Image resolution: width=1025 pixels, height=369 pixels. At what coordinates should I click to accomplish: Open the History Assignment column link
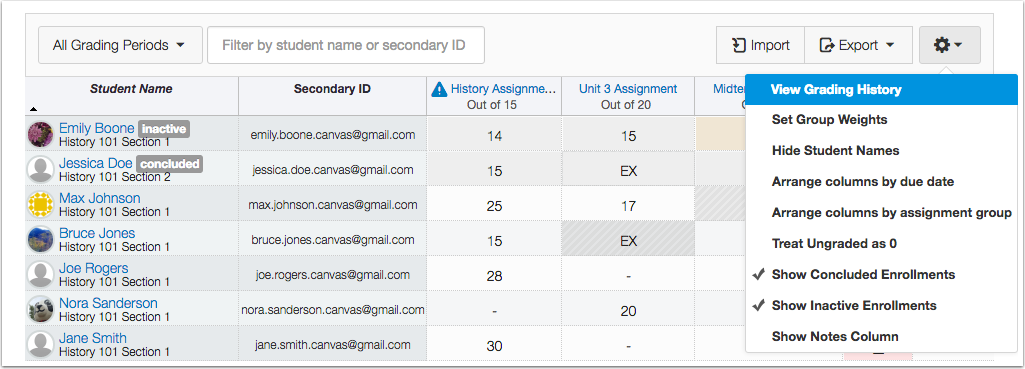[503, 89]
